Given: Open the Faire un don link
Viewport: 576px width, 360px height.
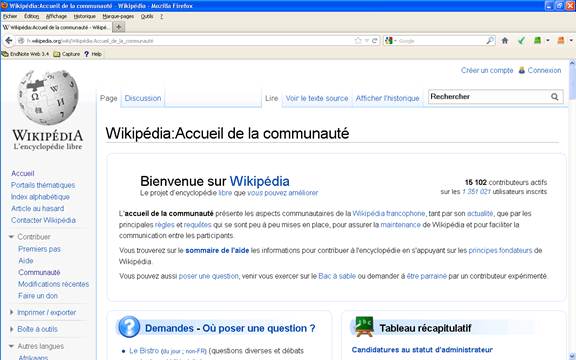Looking at the screenshot, I should (x=38, y=296).
